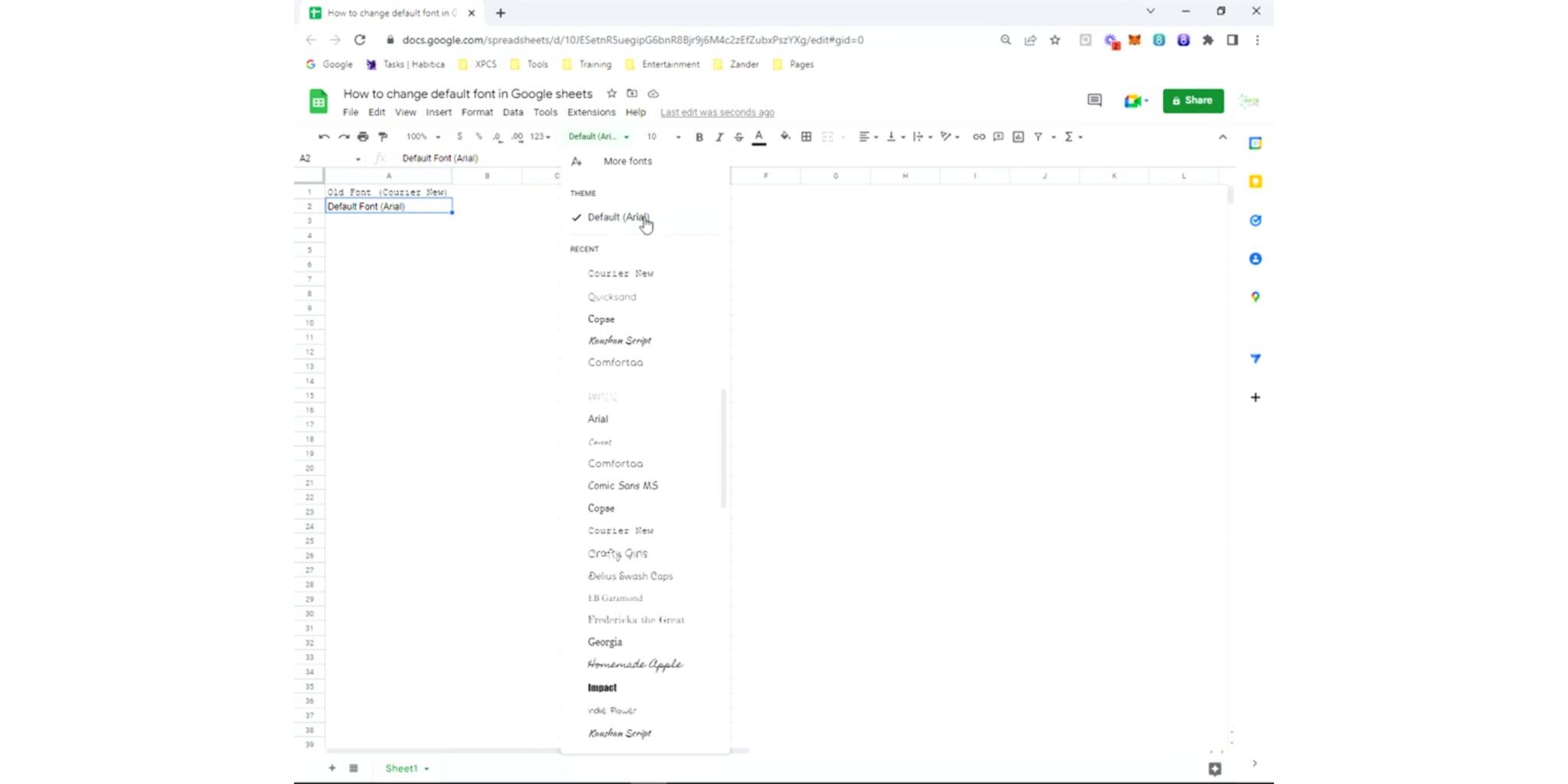Open text color picker
The image size is (1568, 784).
pyautogui.click(x=759, y=137)
